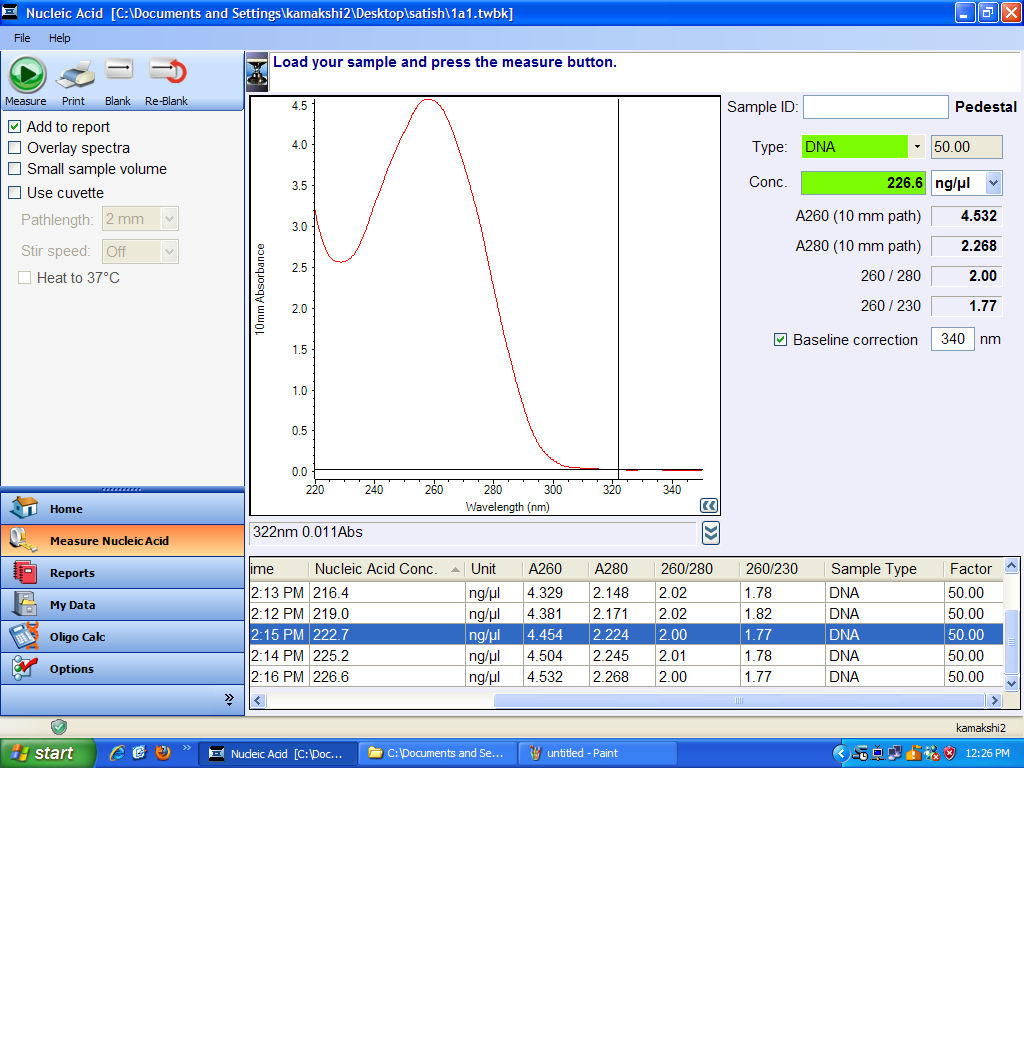Screen dimensions: 1024x1041
Task: Click the Print icon in toolbar
Action: tap(74, 75)
